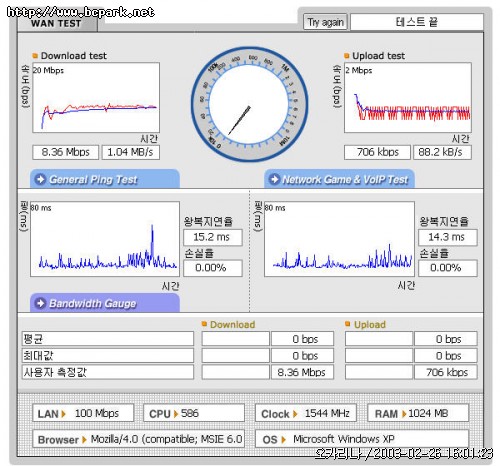Screen dimensions: 500x466
Task: Click the test status field showing 테스트 끝
Action: coord(417,22)
